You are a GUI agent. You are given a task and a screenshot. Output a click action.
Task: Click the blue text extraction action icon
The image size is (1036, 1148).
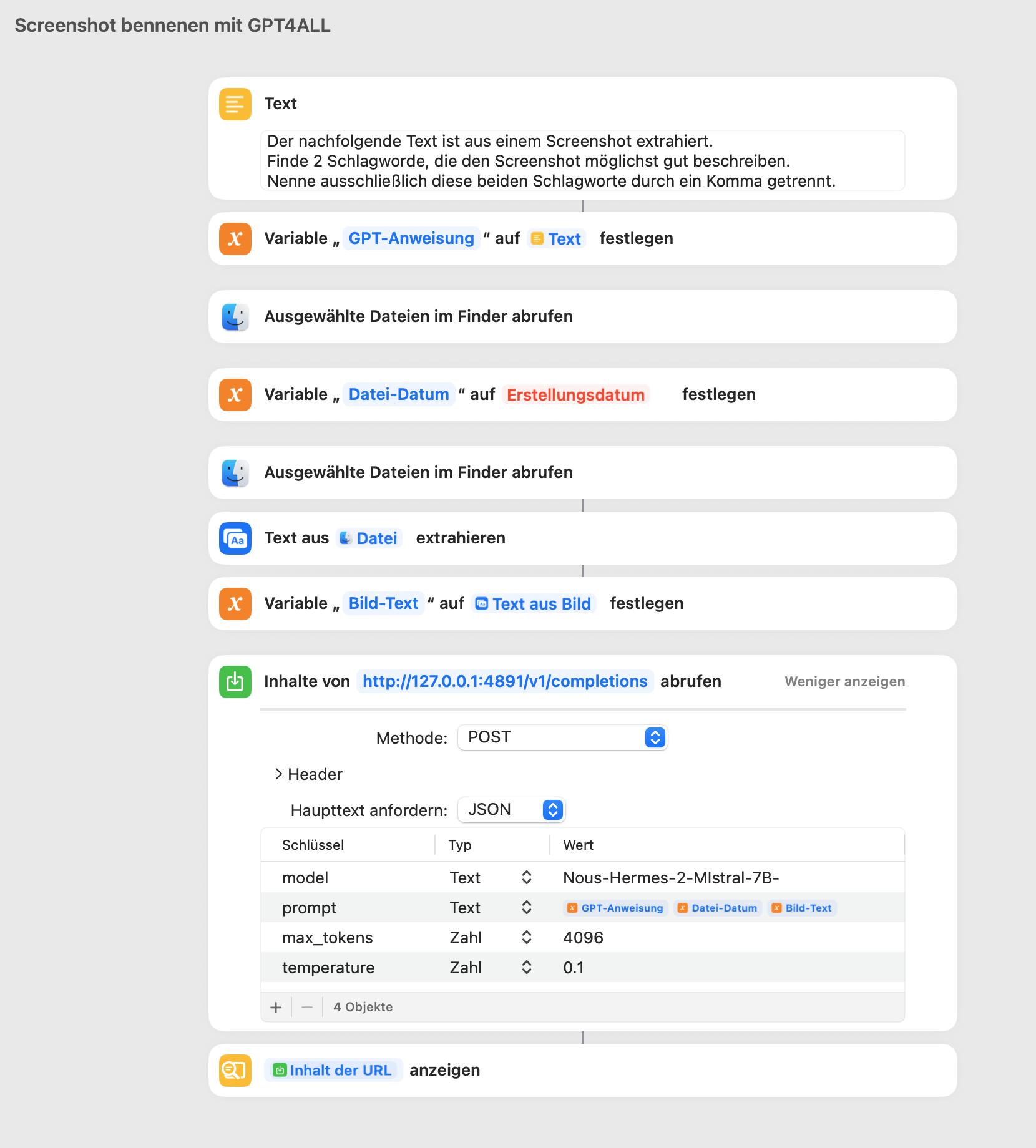coord(235,538)
